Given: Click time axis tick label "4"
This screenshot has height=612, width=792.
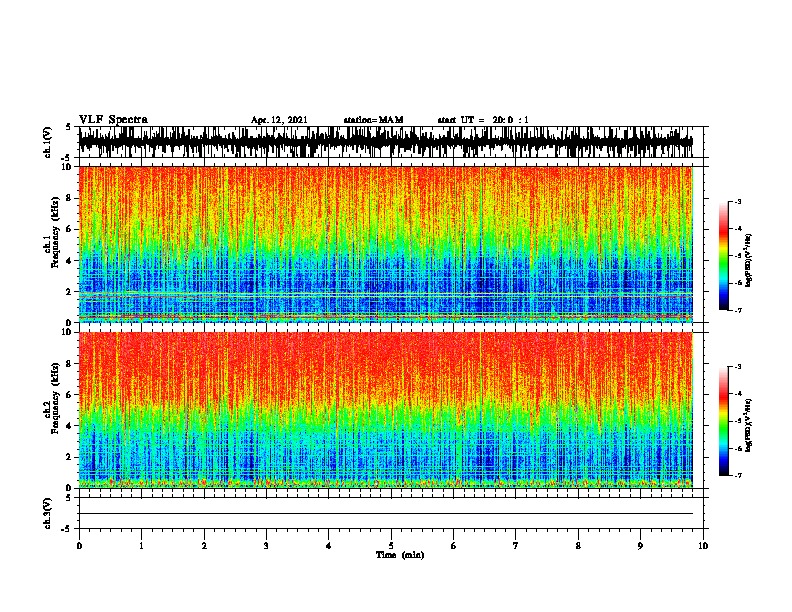Looking at the screenshot, I should pyautogui.click(x=329, y=546).
